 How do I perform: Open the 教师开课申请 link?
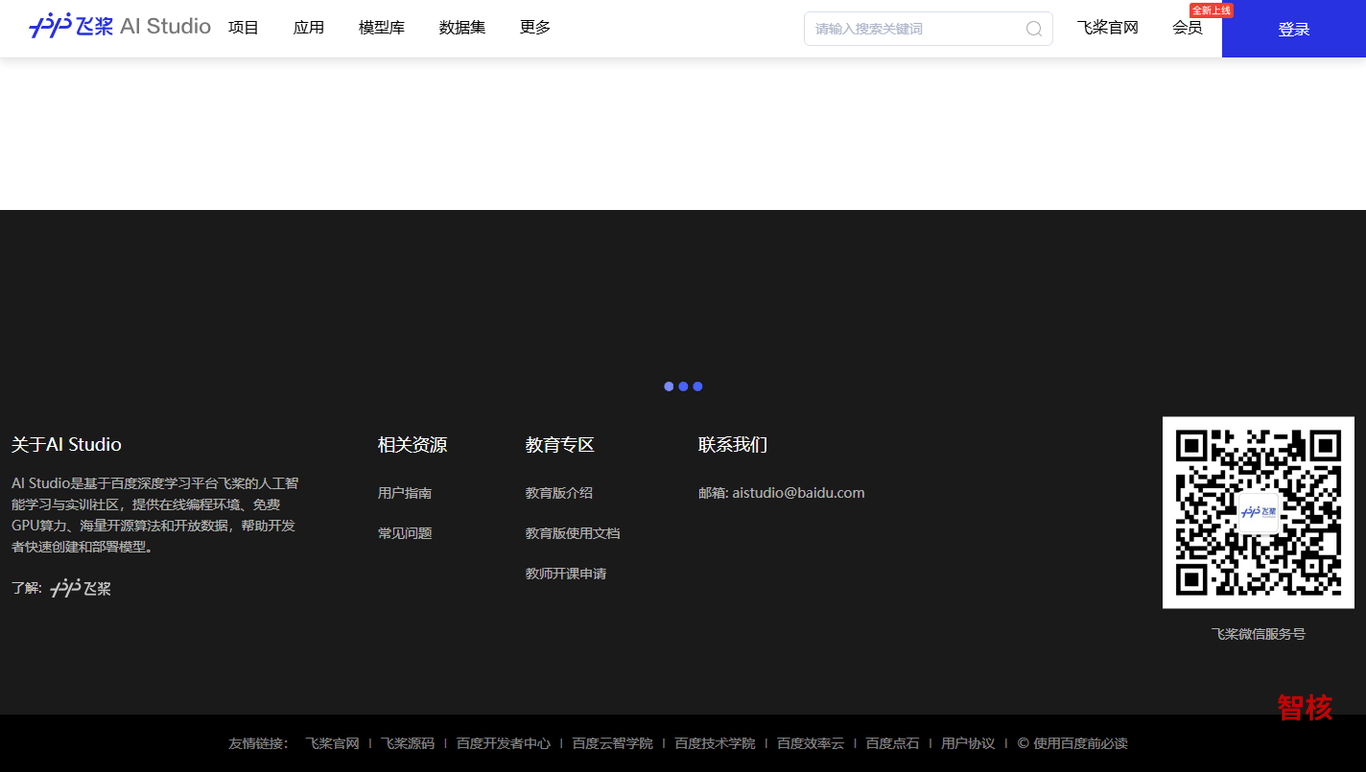click(x=566, y=573)
